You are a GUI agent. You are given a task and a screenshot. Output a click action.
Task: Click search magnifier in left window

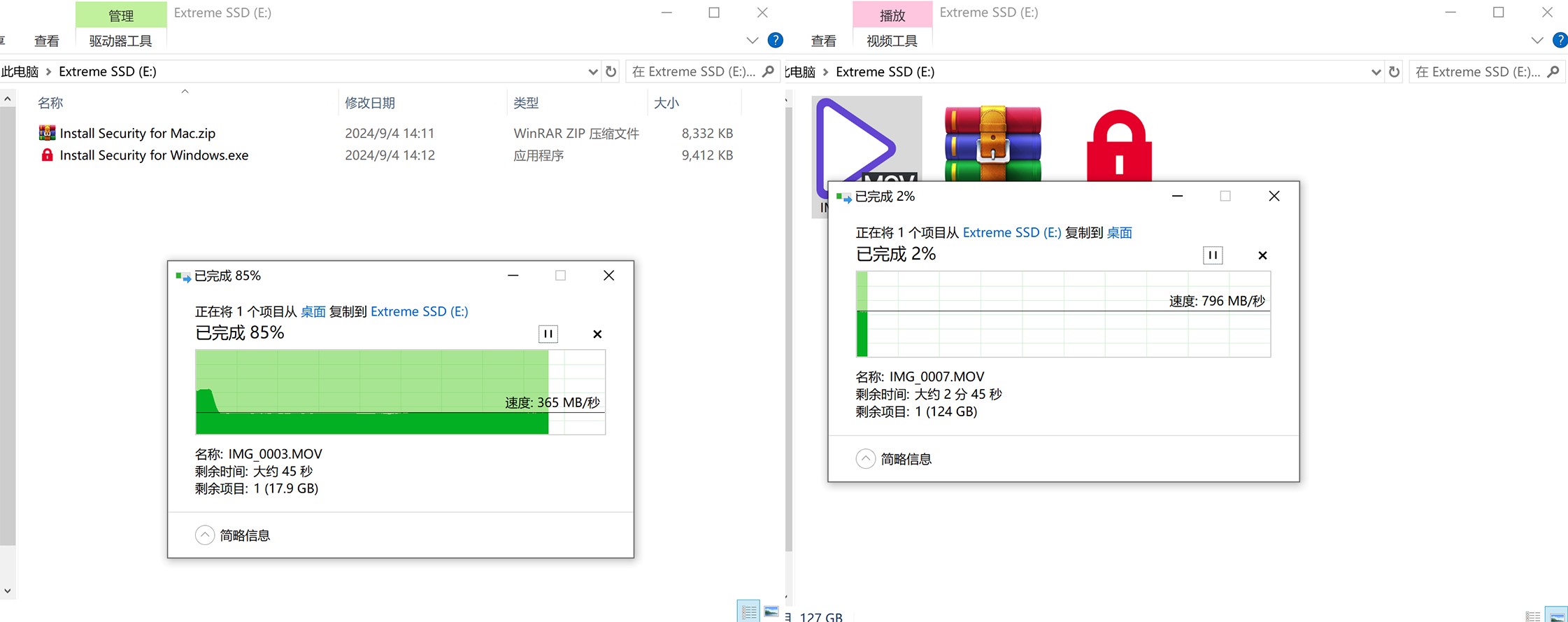(768, 71)
